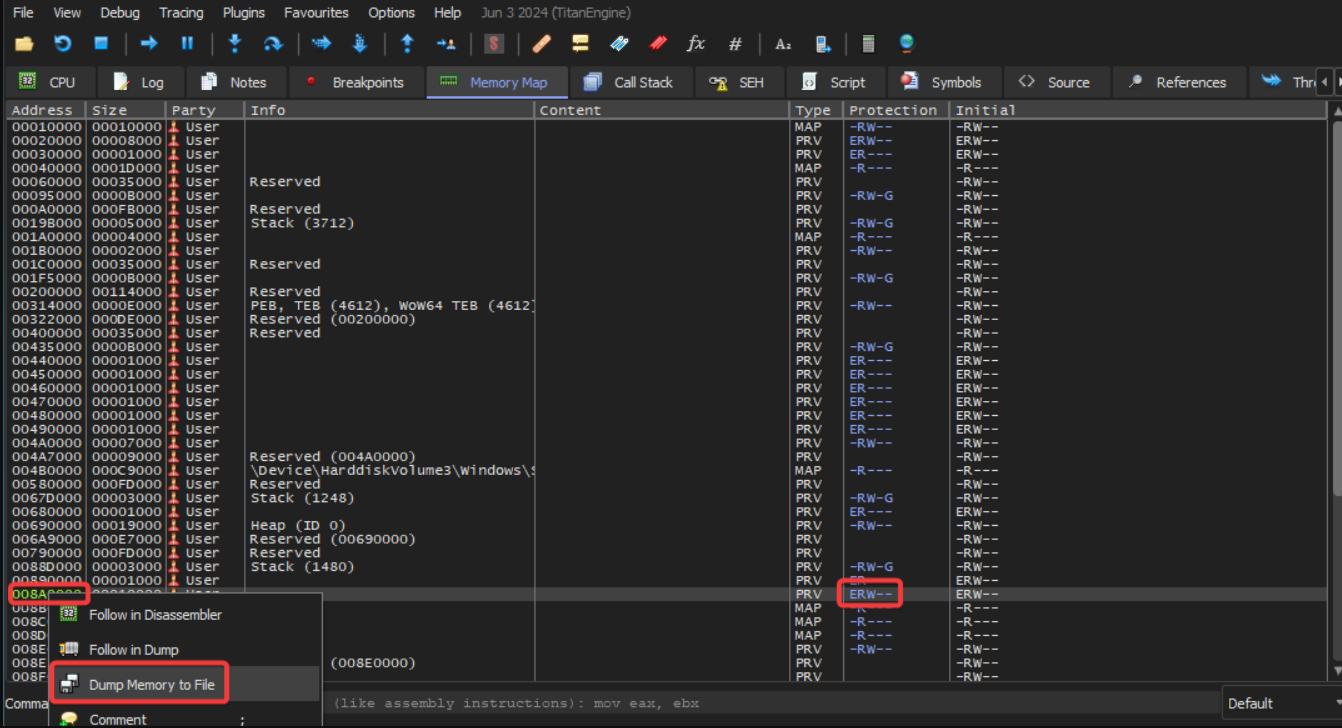1342x728 pixels.
Task: Run the program with arrow icon
Action: pos(149,44)
